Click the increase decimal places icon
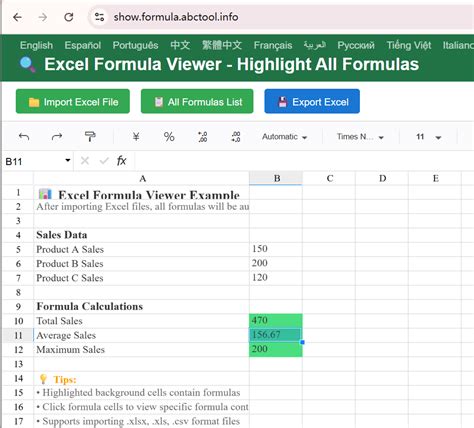474x428 pixels. coord(236,137)
